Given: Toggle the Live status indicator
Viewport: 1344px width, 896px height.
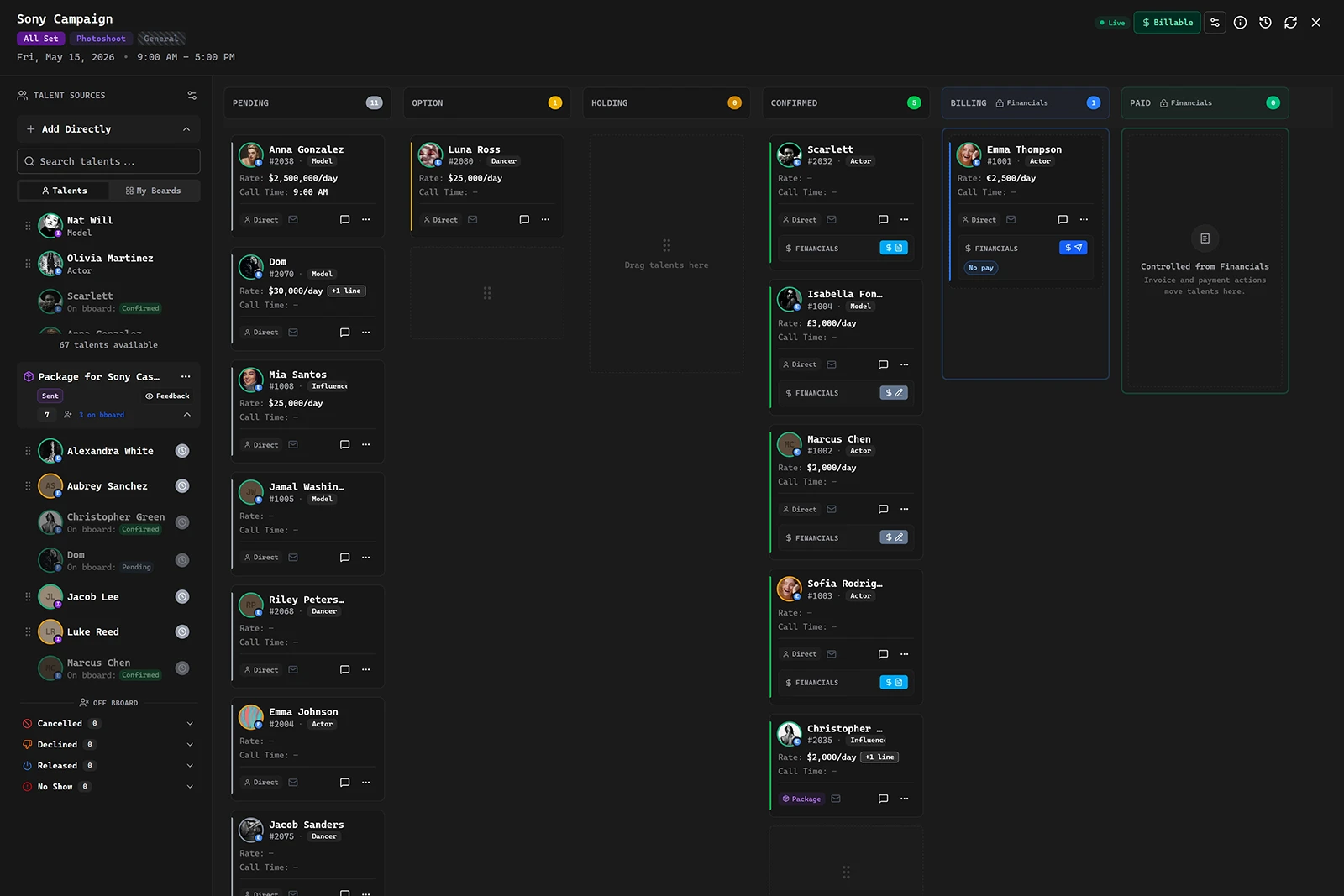Looking at the screenshot, I should (x=1112, y=23).
